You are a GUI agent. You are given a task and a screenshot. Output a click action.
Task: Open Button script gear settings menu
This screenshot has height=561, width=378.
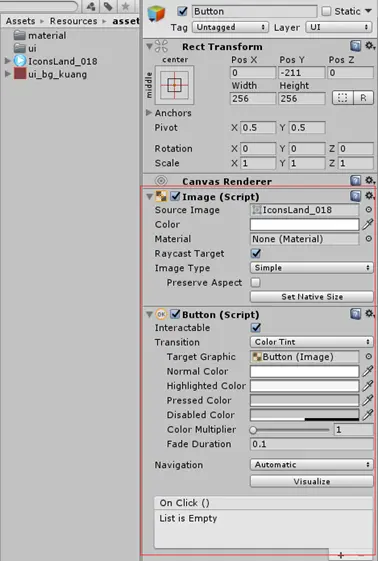(369, 313)
